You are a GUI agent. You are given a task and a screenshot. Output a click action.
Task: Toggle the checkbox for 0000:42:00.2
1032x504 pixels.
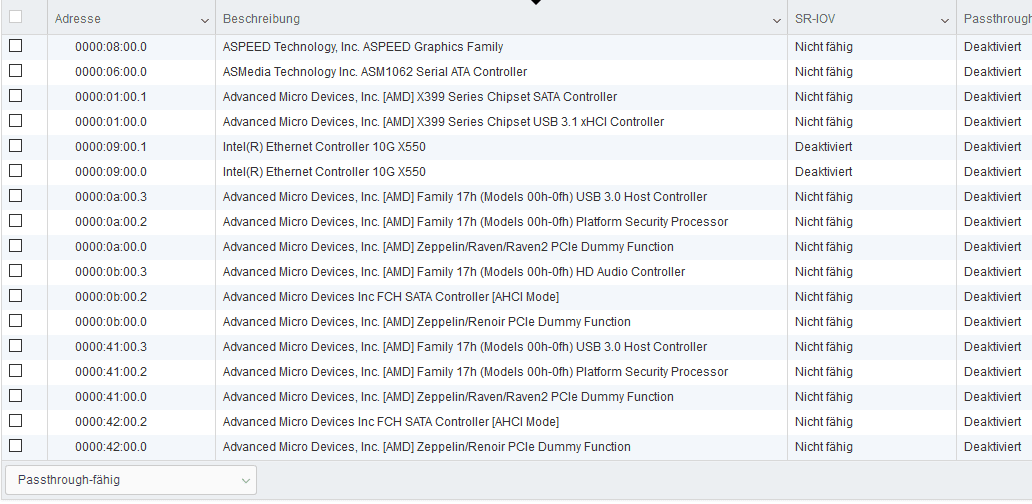pyautogui.click(x=15, y=421)
